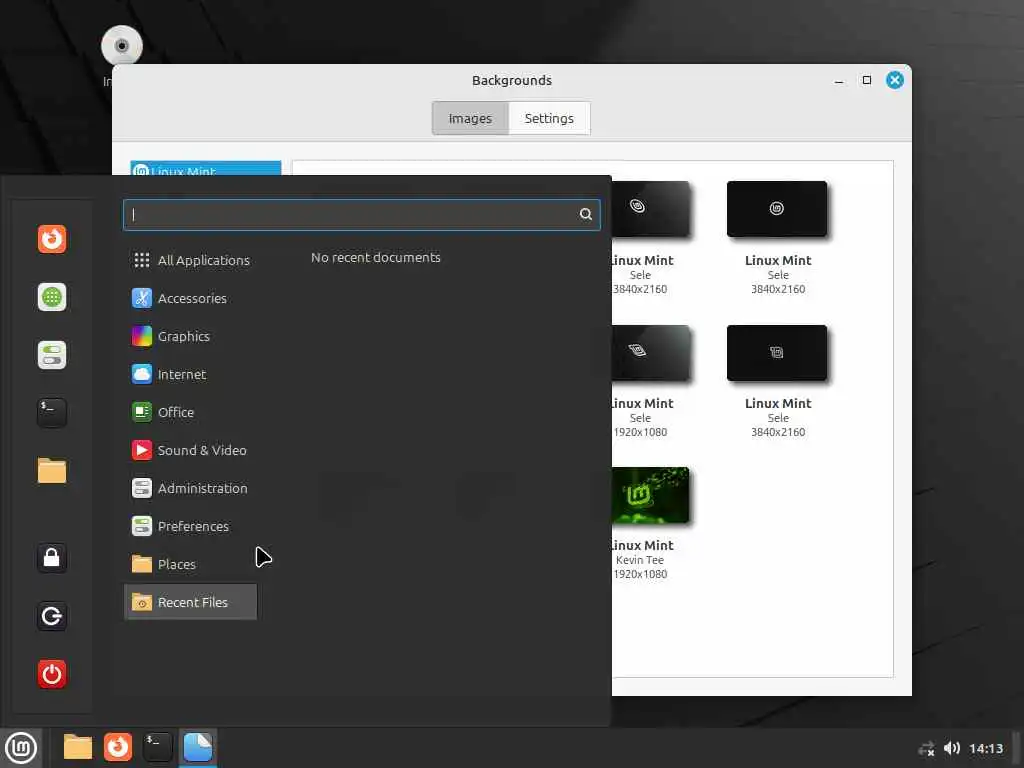Switch to the Images tab in Backgrounds
The image size is (1024, 768).
[470, 118]
